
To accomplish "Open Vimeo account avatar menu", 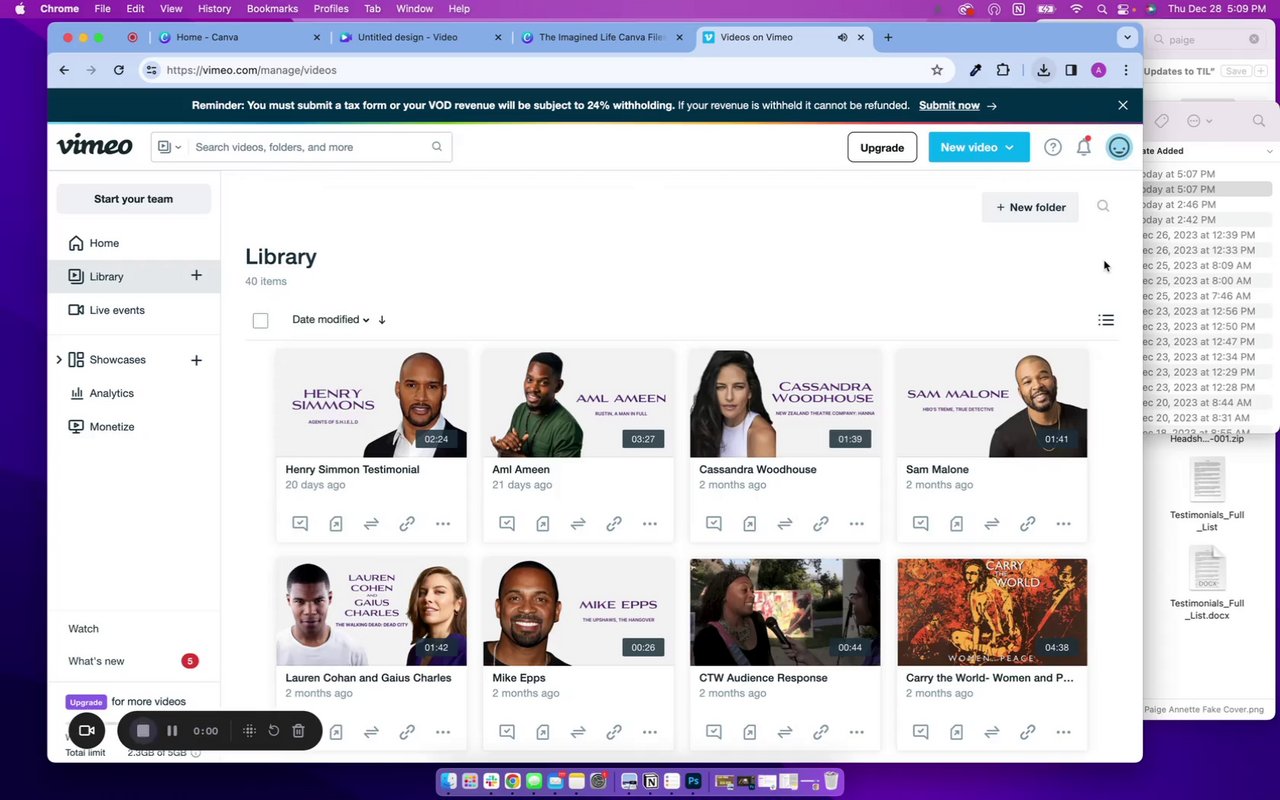I will 1119,147.
